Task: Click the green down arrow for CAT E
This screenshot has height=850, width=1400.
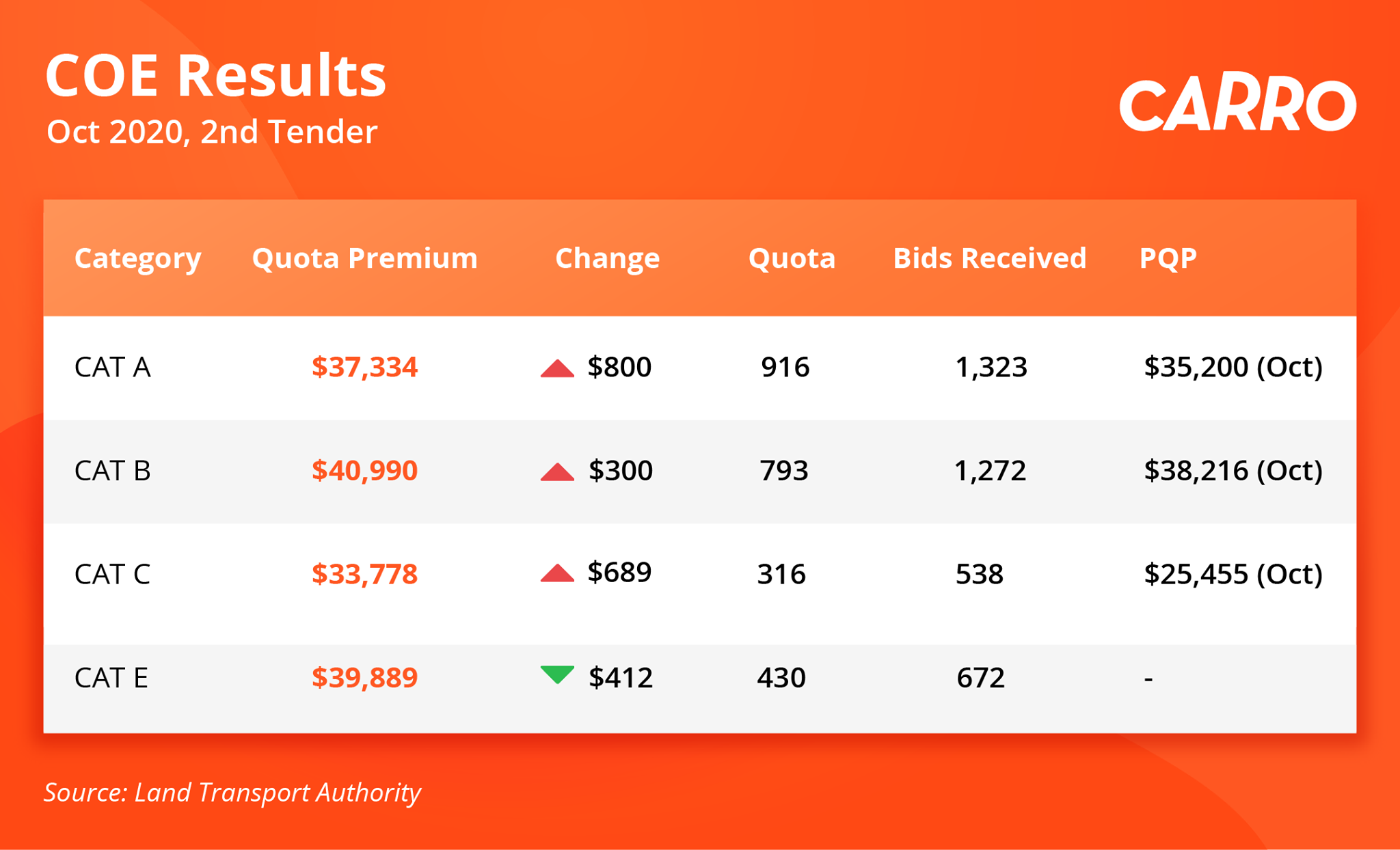Action: (x=557, y=675)
